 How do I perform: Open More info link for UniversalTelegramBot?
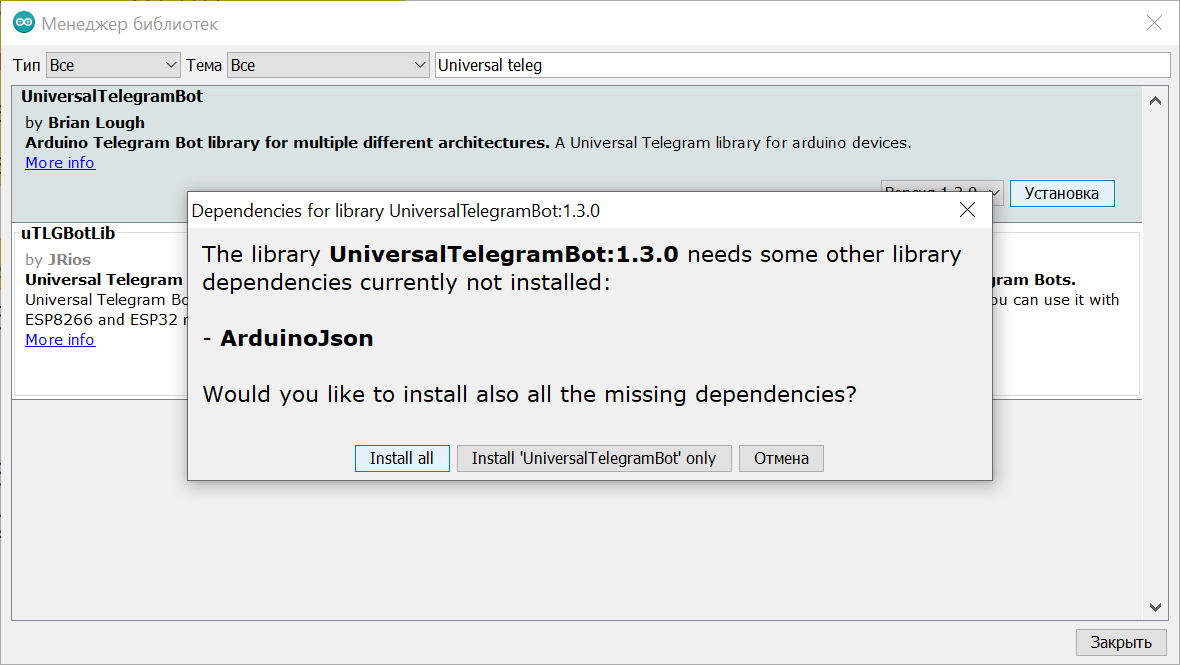pyautogui.click(x=60, y=162)
